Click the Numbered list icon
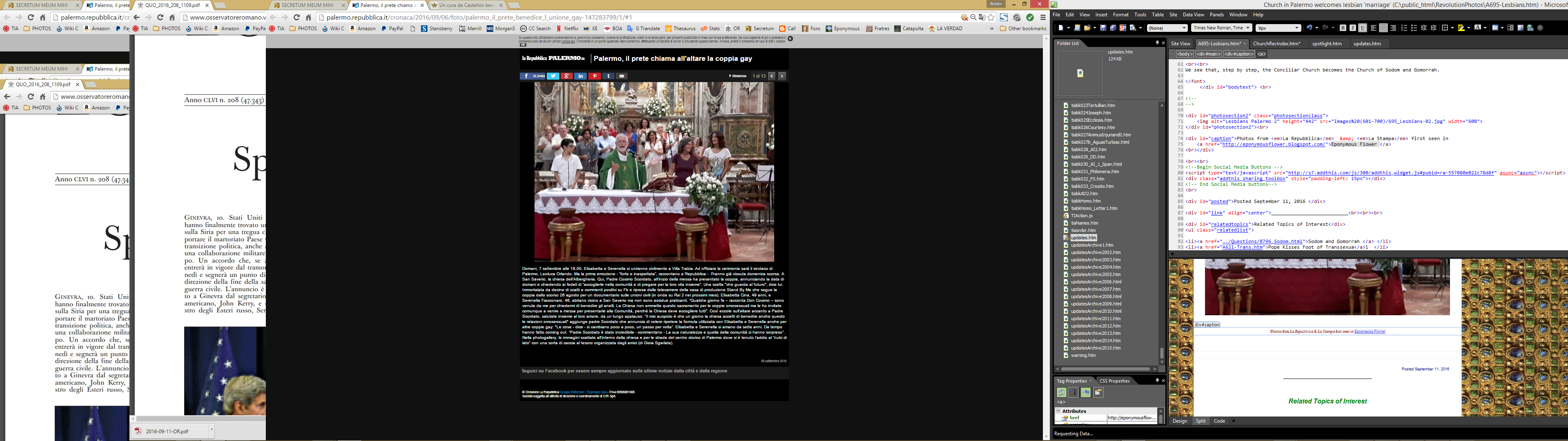The width and height of the screenshot is (1568, 441). click(1404, 28)
